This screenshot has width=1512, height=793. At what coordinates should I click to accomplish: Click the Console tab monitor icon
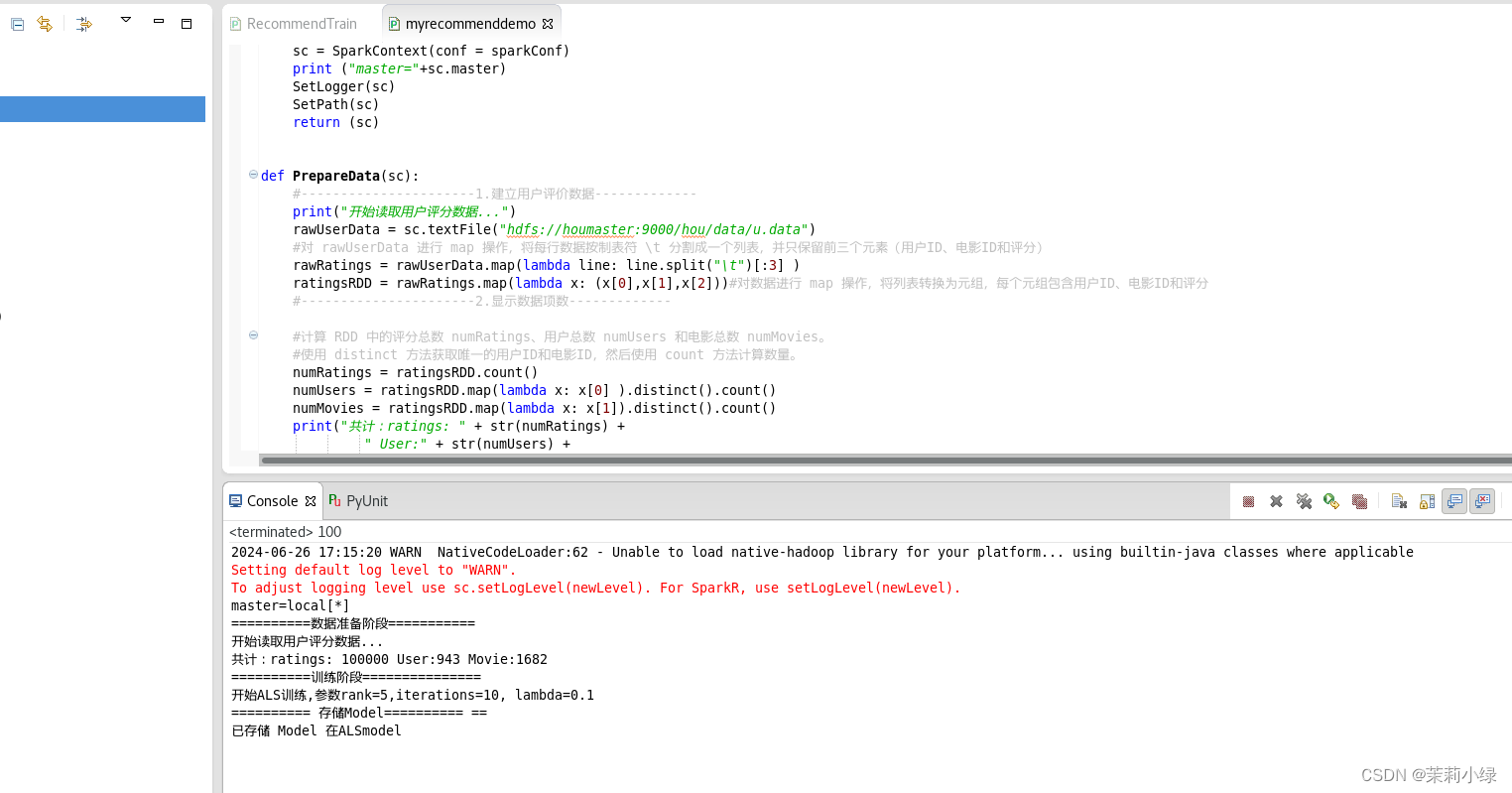click(236, 501)
